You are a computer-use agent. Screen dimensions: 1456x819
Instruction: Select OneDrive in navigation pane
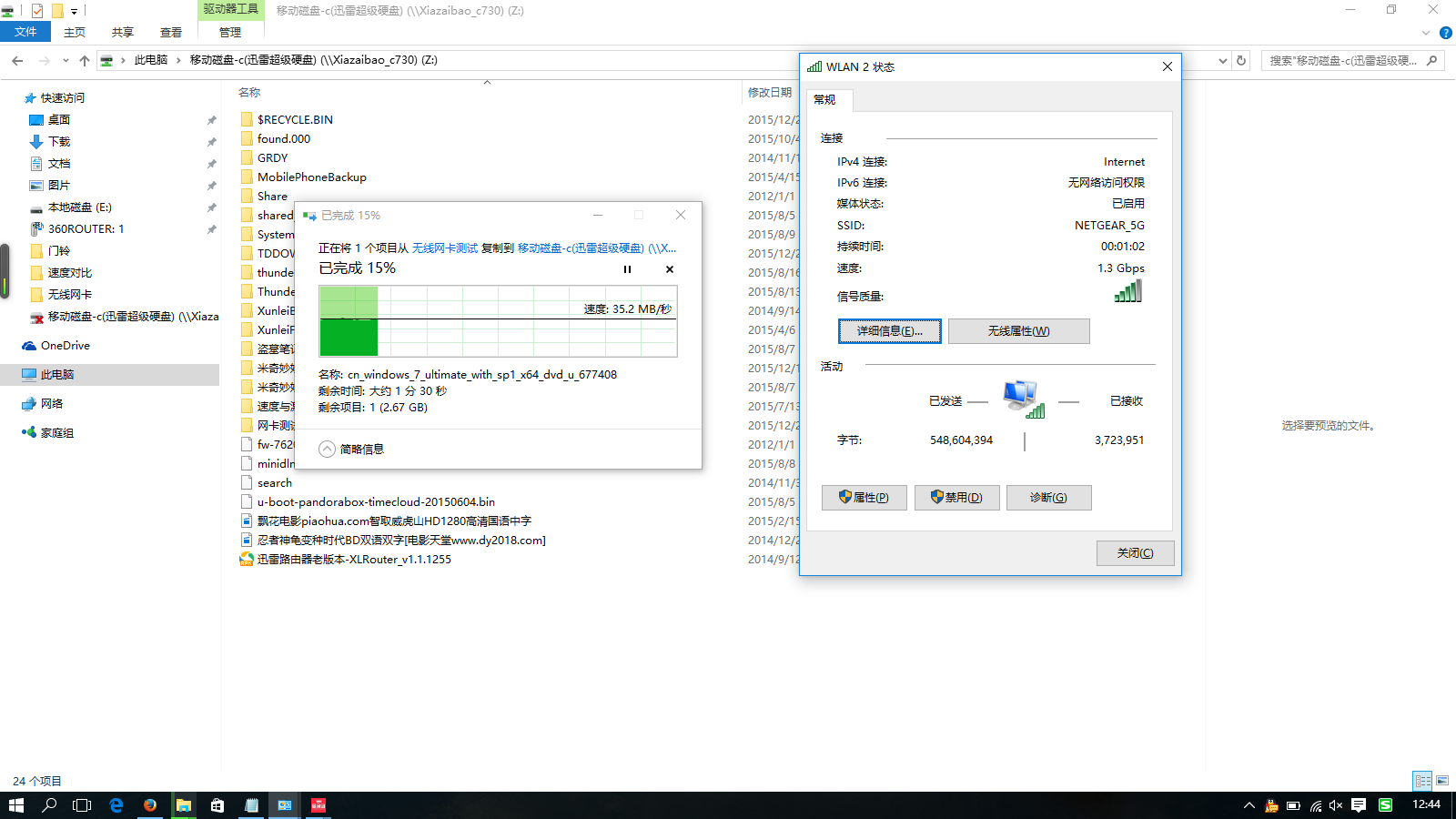65,346
